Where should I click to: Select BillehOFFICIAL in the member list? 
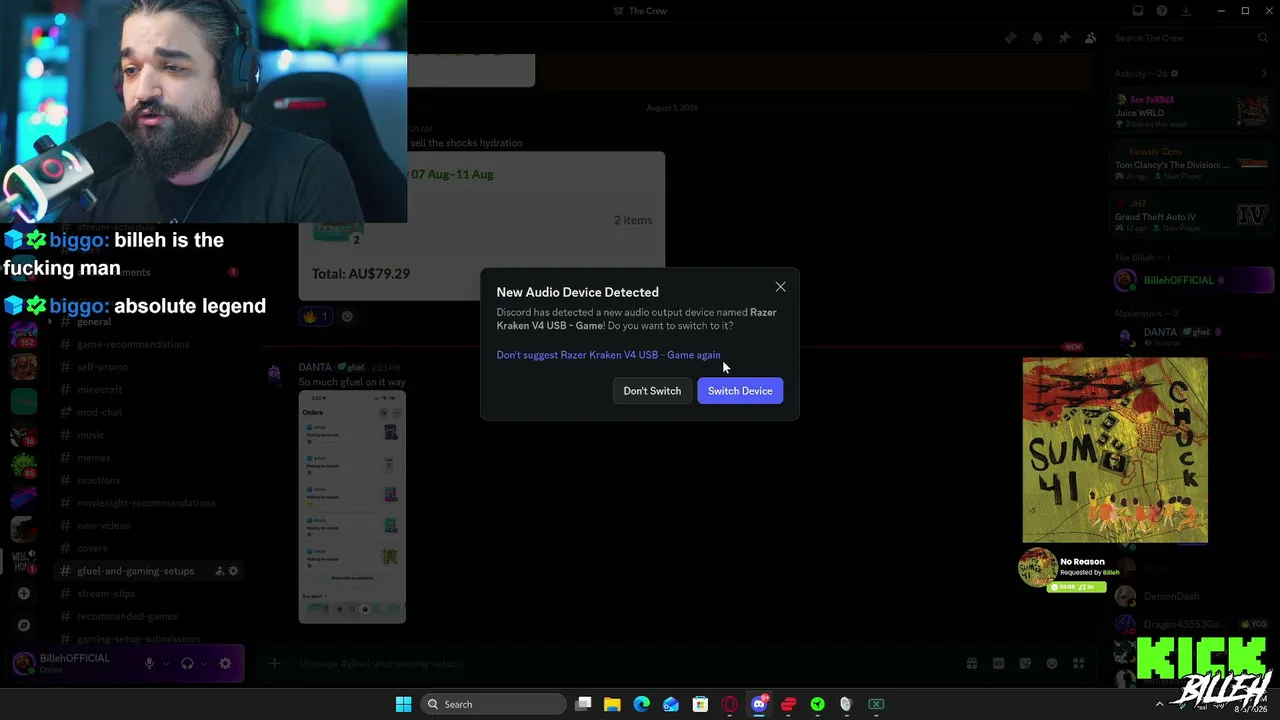(x=1193, y=280)
